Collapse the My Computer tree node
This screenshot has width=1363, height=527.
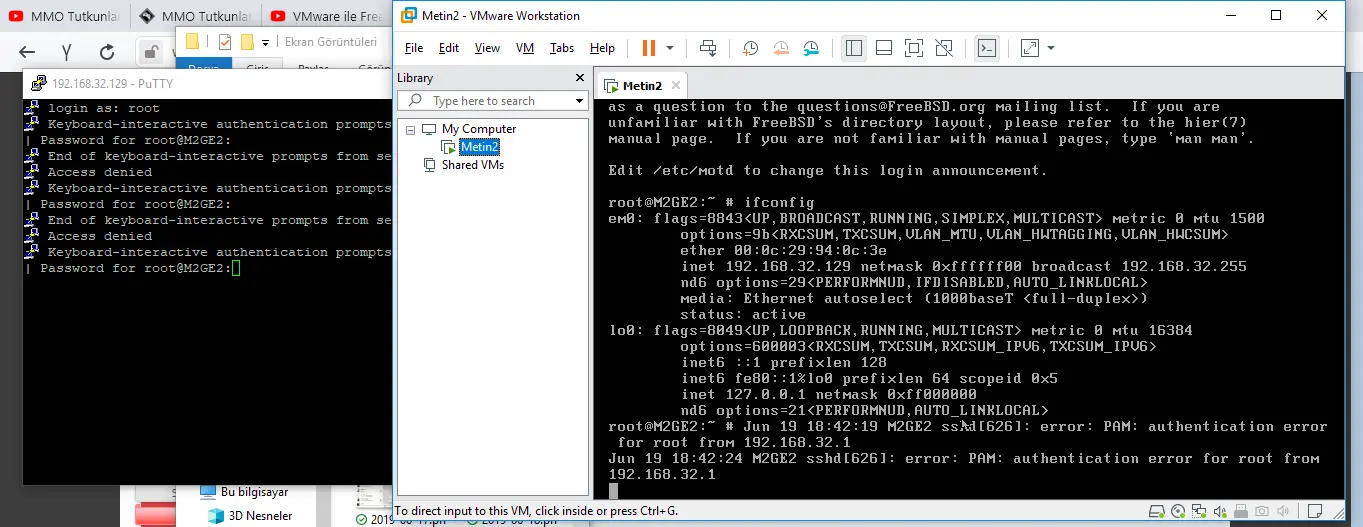click(410, 130)
